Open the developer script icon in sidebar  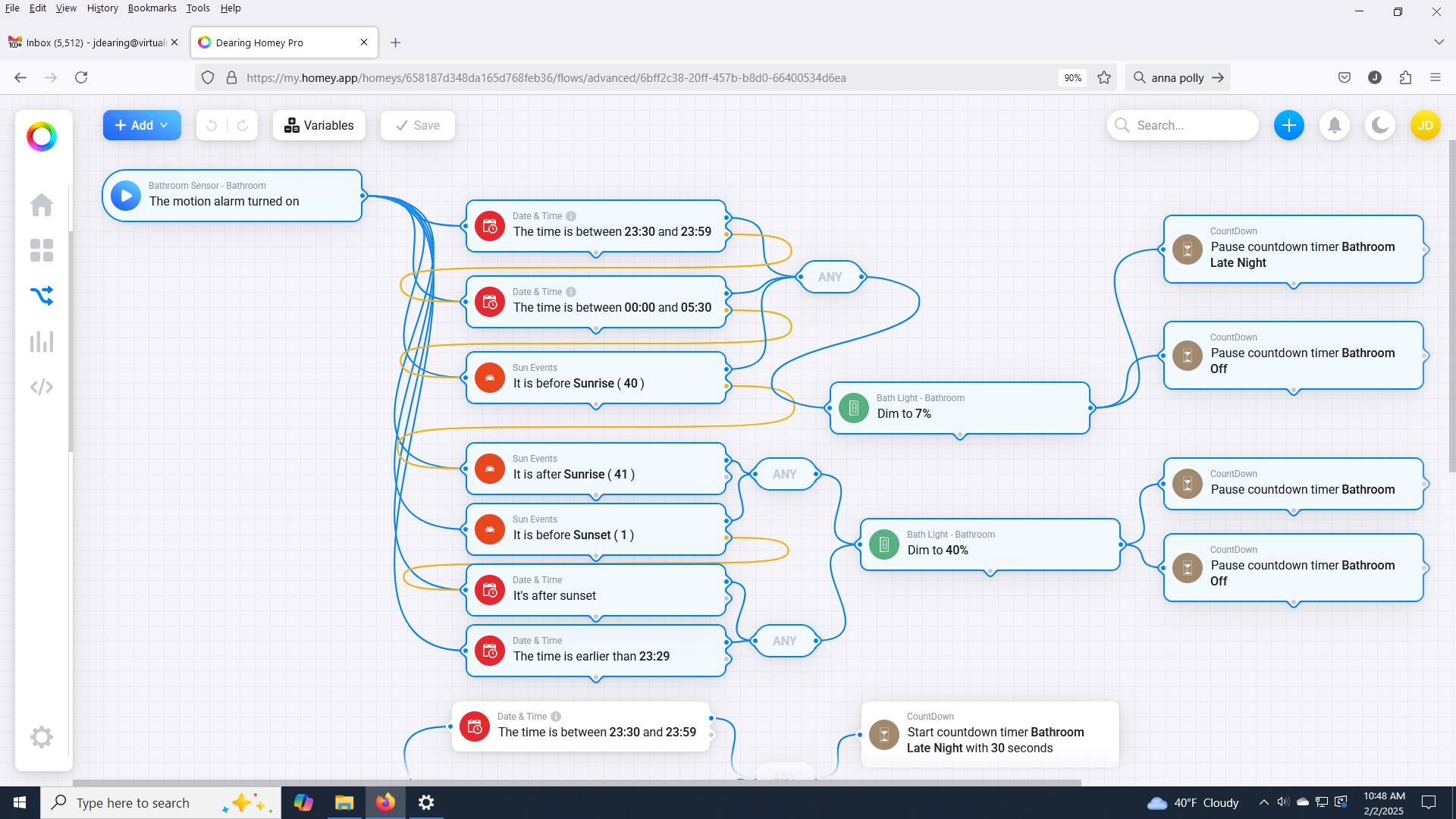click(x=42, y=388)
